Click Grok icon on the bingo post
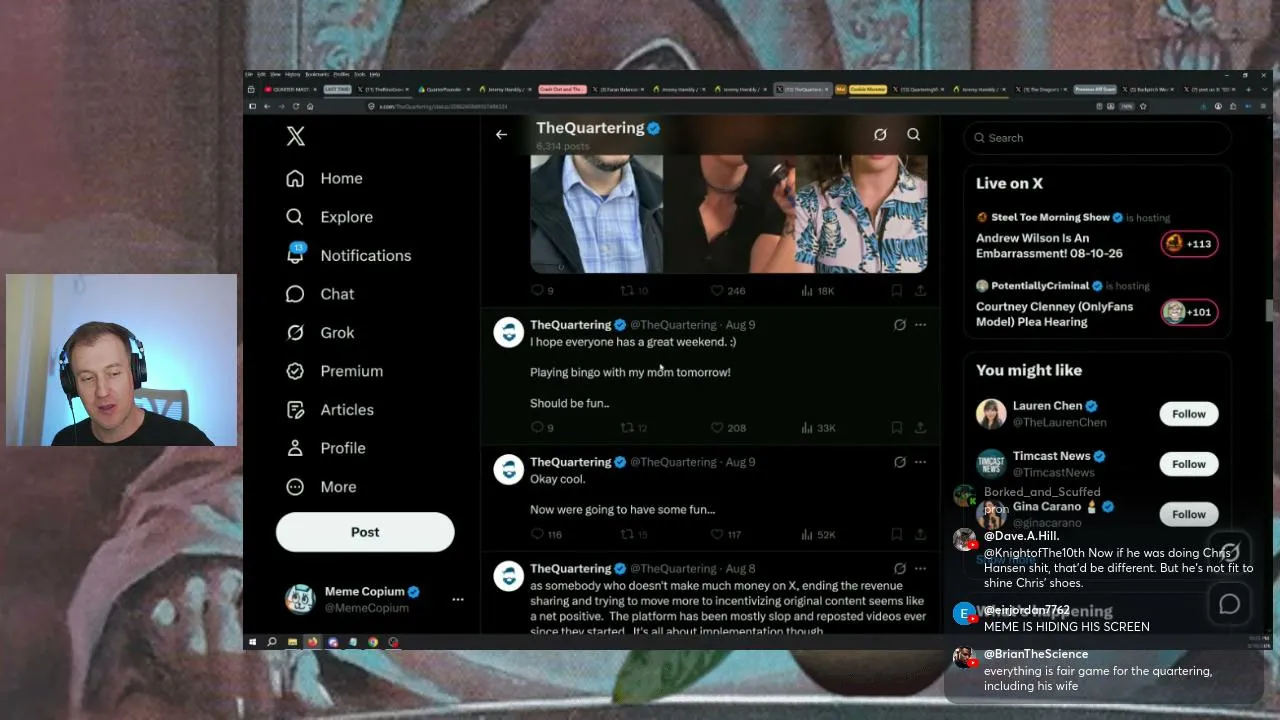1280x720 pixels. click(x=900, y=325)
